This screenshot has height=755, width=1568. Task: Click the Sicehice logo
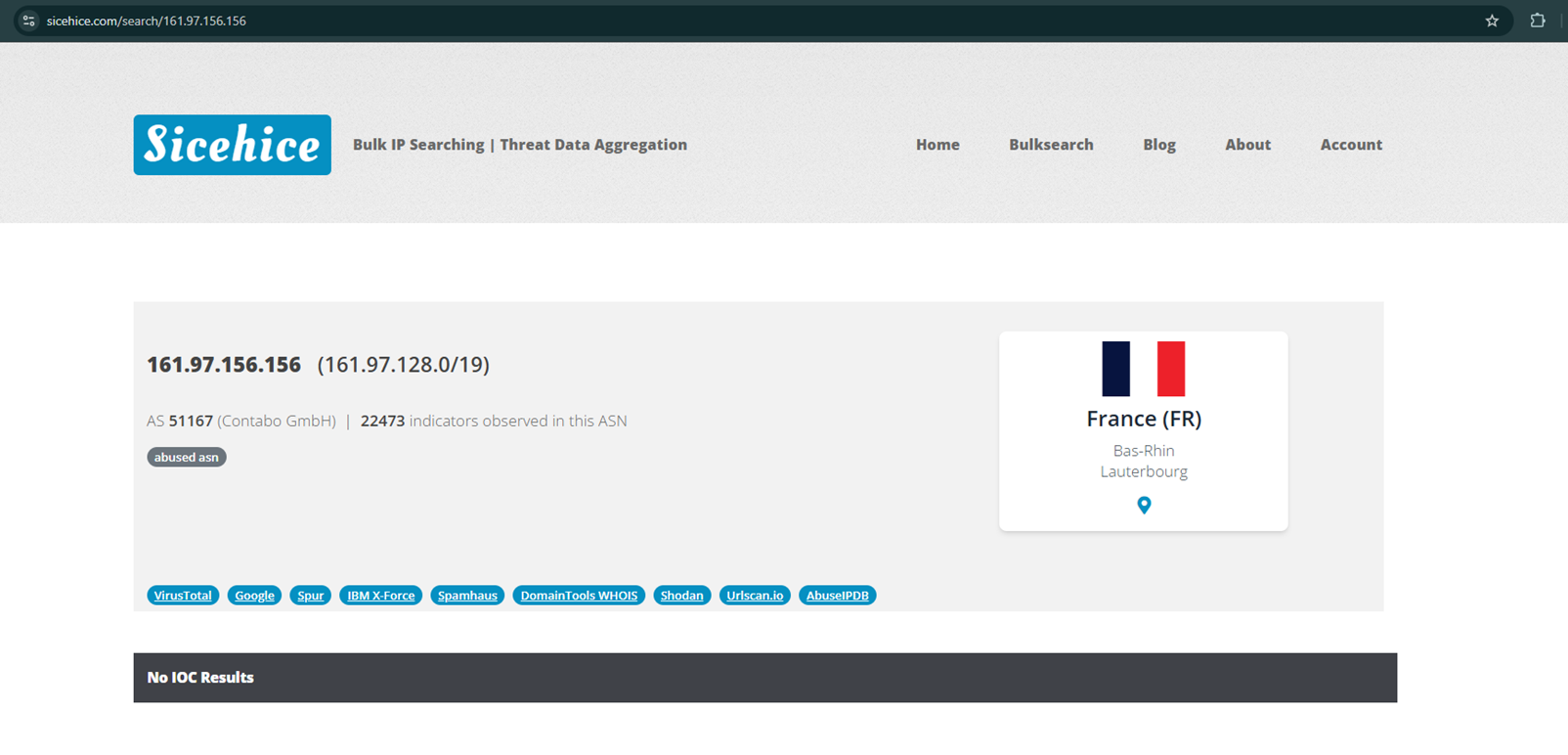(232, 145)
